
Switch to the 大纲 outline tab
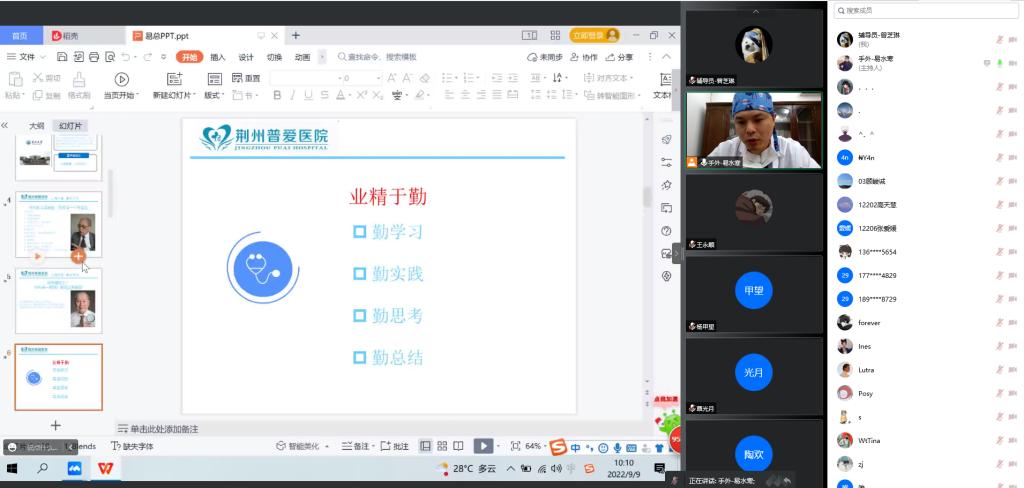(36, 126)
